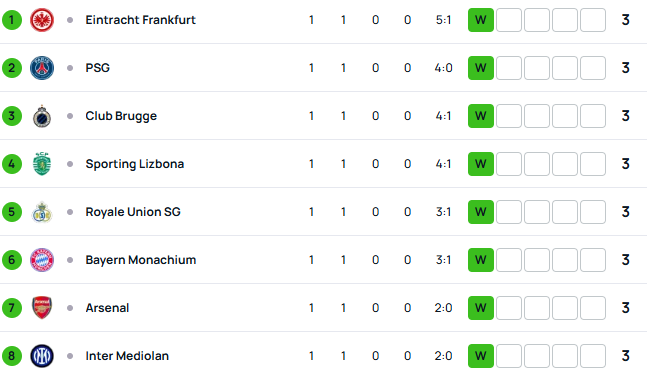Select Arsenal's green W result badge
This screenshot has width=647, height=374.
(481, 308)
